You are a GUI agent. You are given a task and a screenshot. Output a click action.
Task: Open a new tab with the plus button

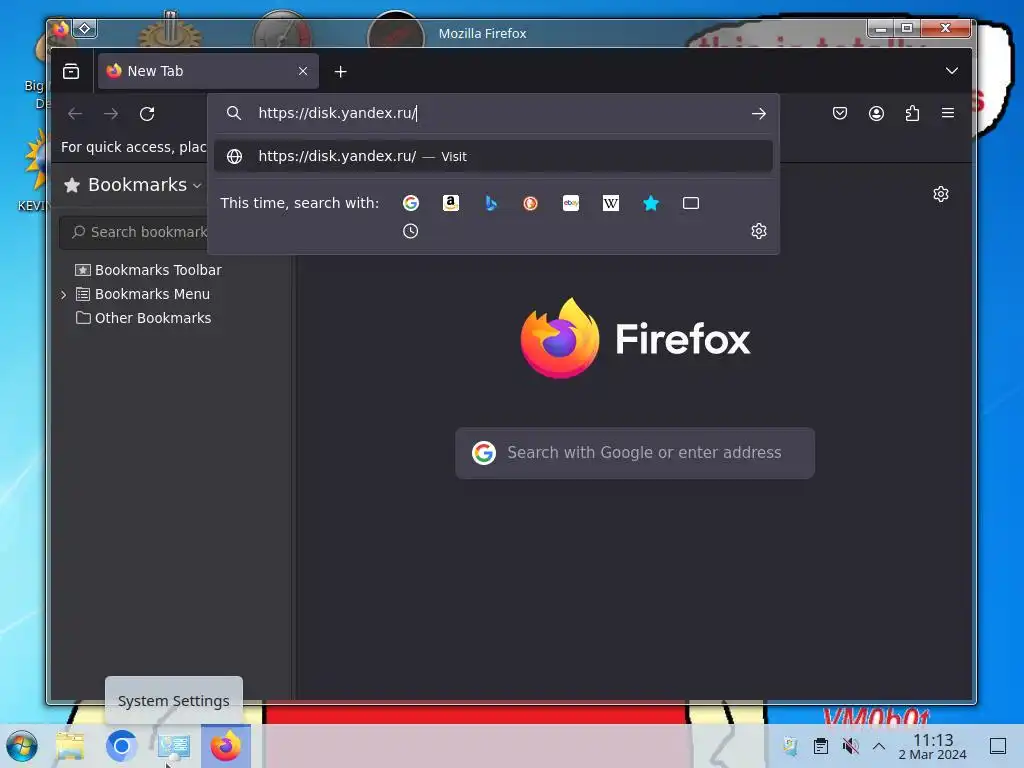340,71
